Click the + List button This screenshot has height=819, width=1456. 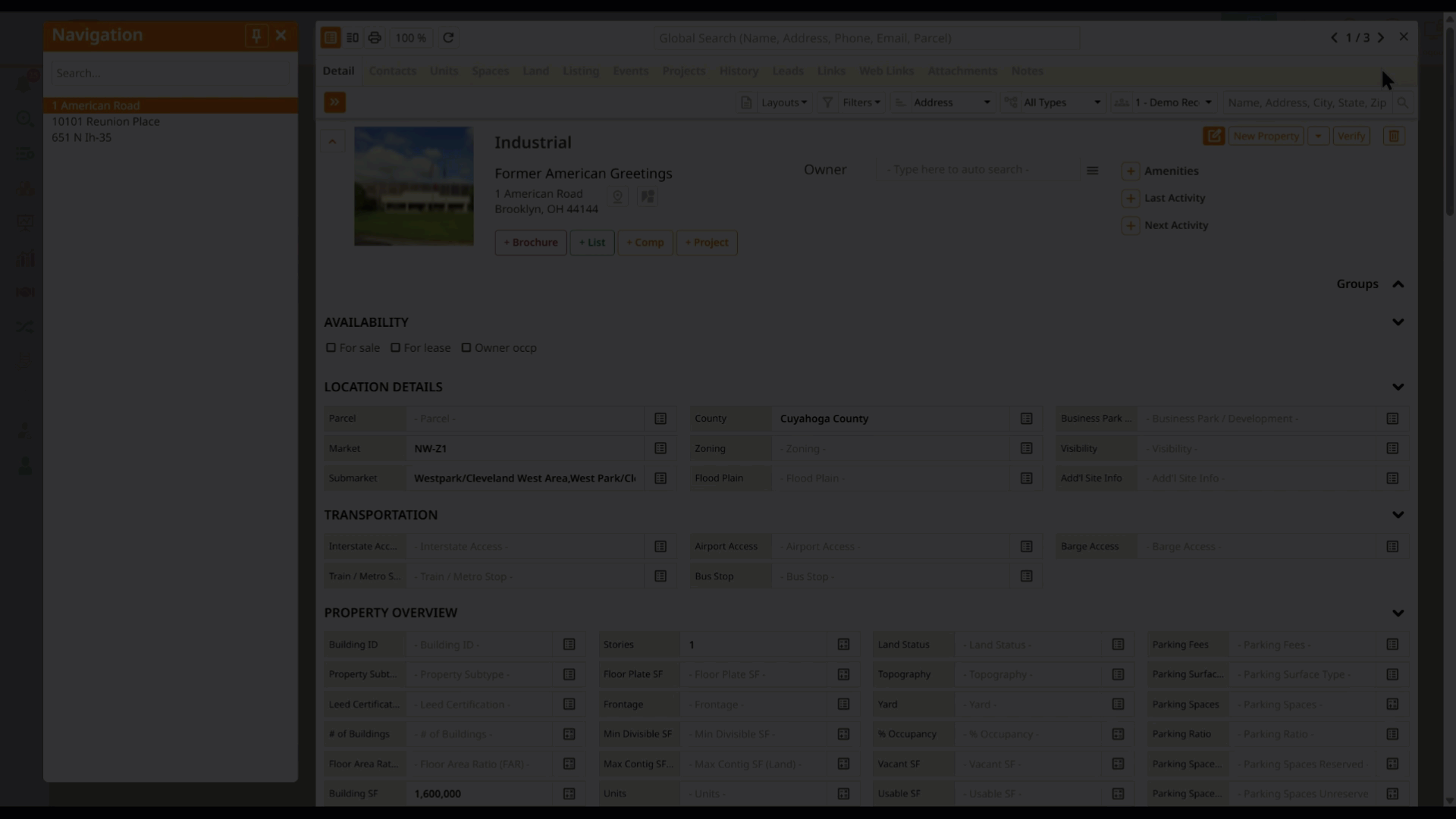(592, 243)
